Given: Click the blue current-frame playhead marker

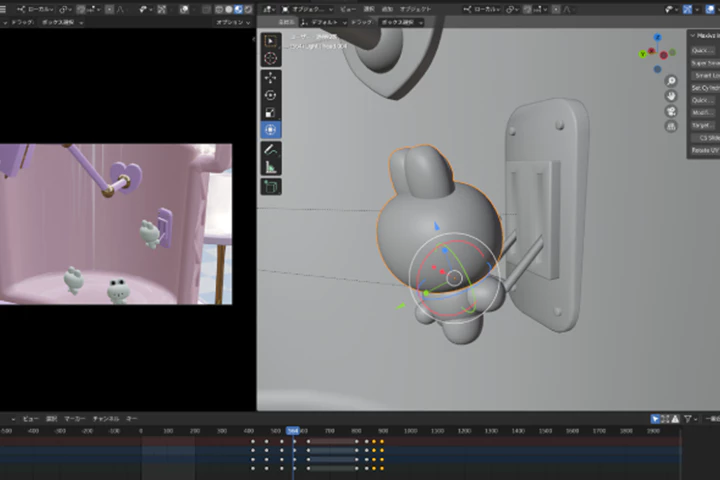Looking at the screenshot, I should tap(293, 431).
